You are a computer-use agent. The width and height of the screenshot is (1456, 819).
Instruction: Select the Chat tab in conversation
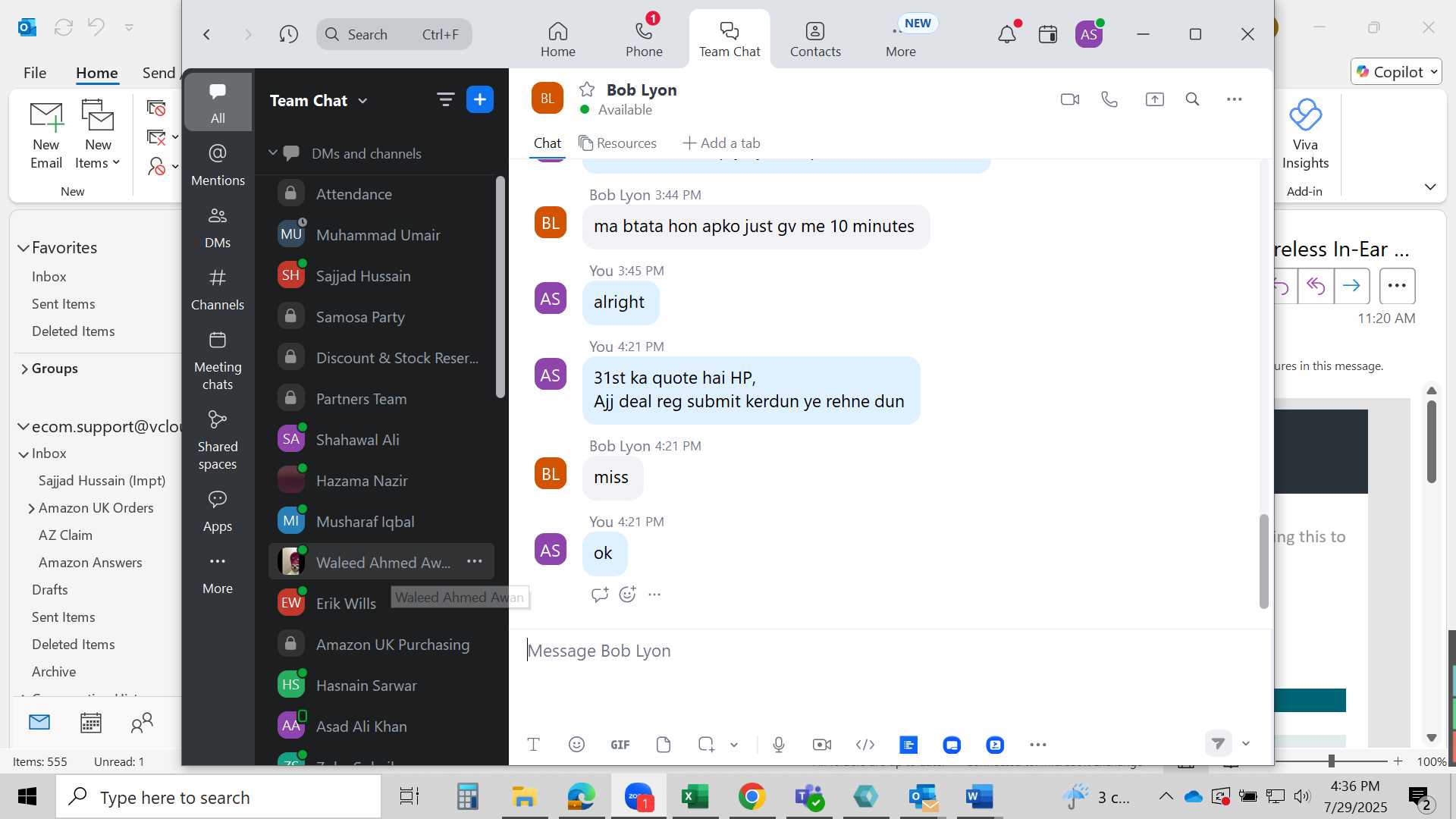[x=547, y=143]
